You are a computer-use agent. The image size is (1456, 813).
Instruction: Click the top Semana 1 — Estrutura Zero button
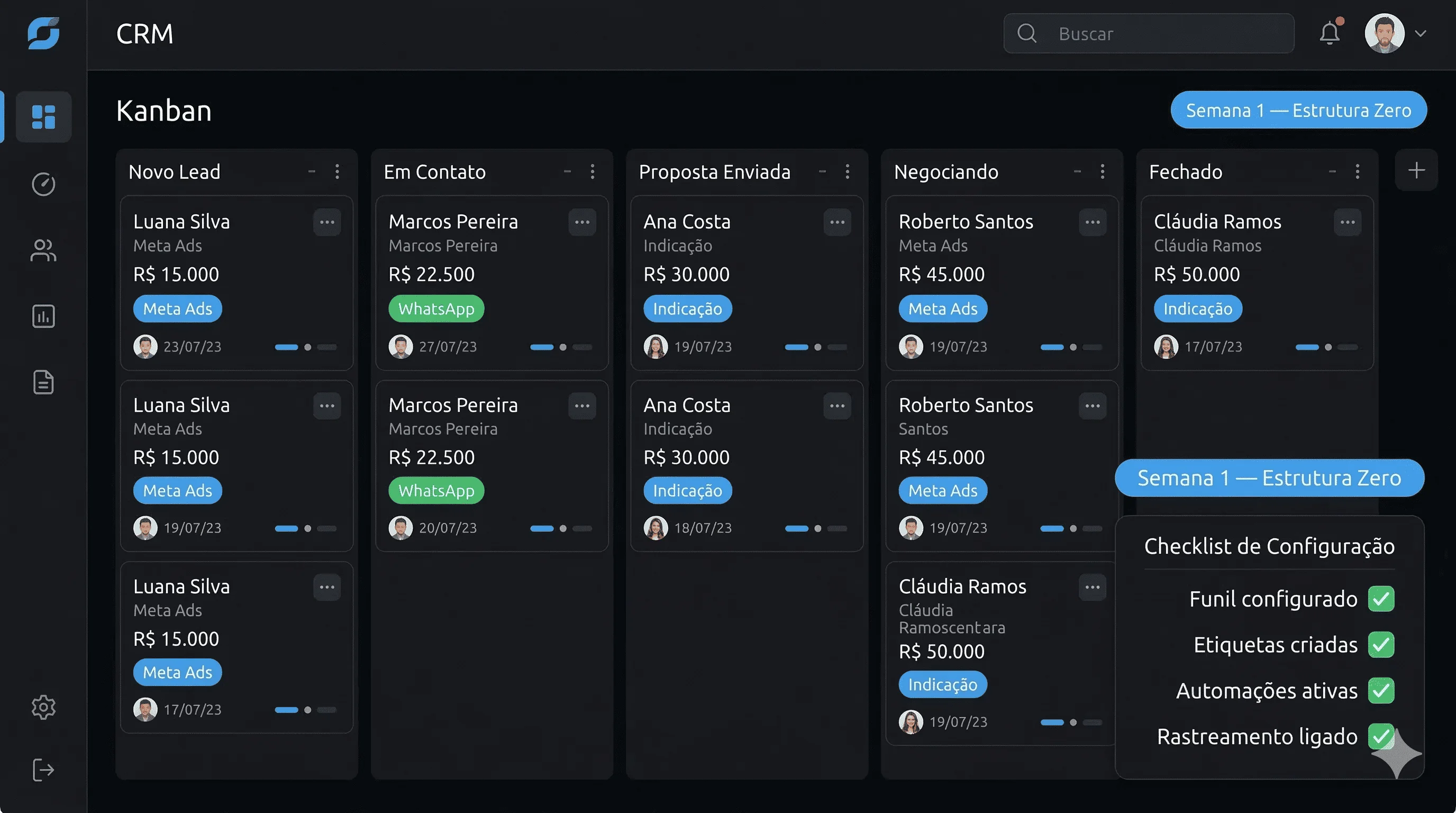tap(1298, 110)
